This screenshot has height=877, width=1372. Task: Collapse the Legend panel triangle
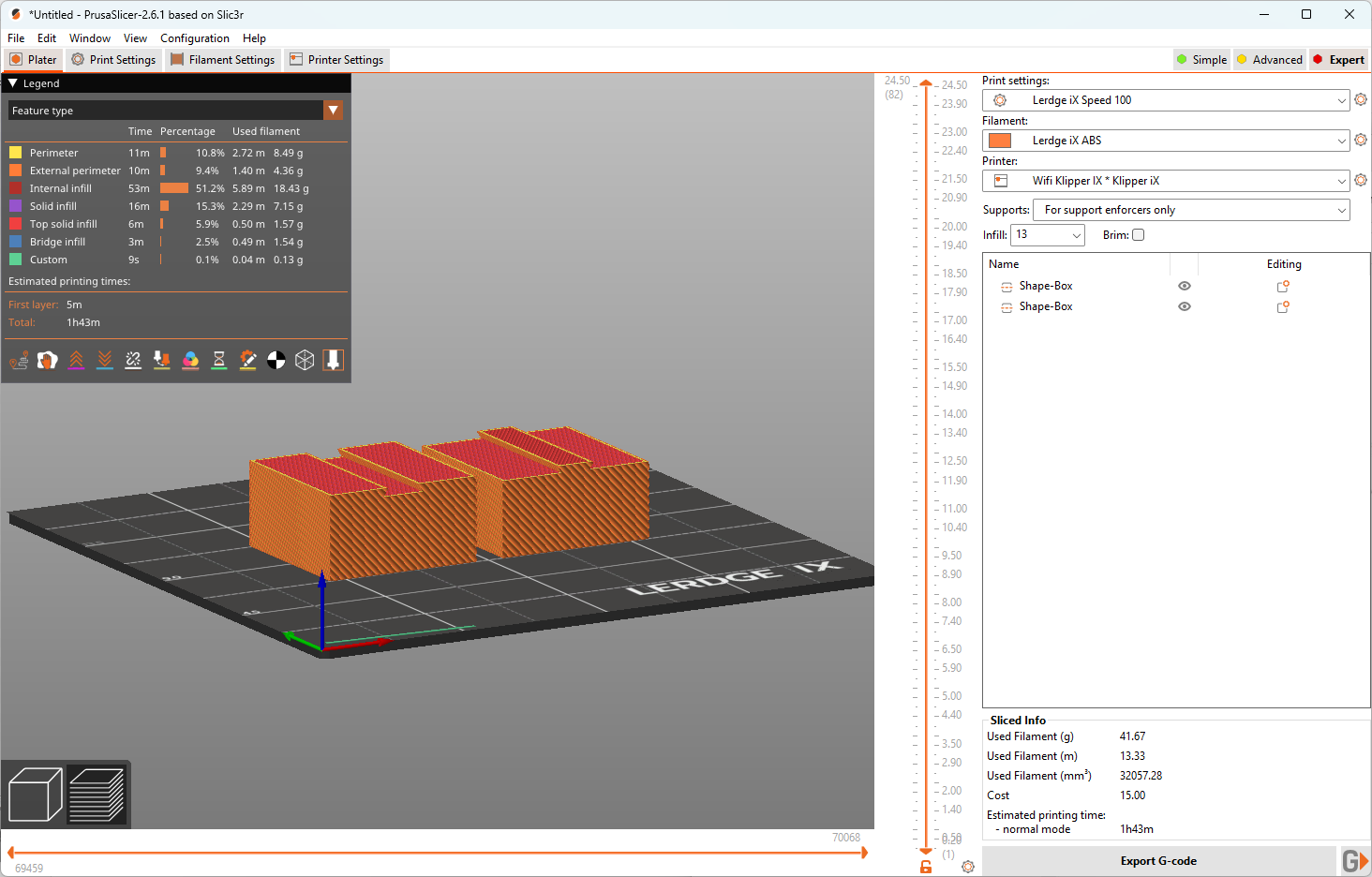click(x=13, y=83)
